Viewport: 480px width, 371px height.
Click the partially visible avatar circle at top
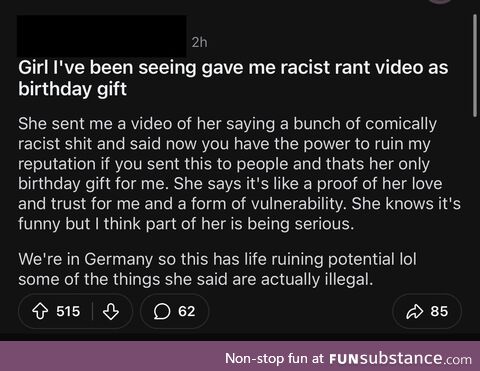[441, 2]
